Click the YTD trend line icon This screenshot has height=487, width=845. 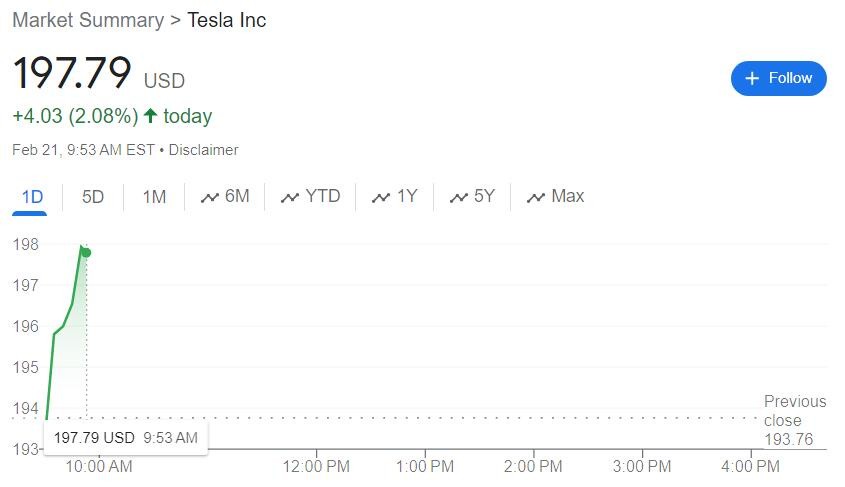pyautogui.click(x=290, y=197)
